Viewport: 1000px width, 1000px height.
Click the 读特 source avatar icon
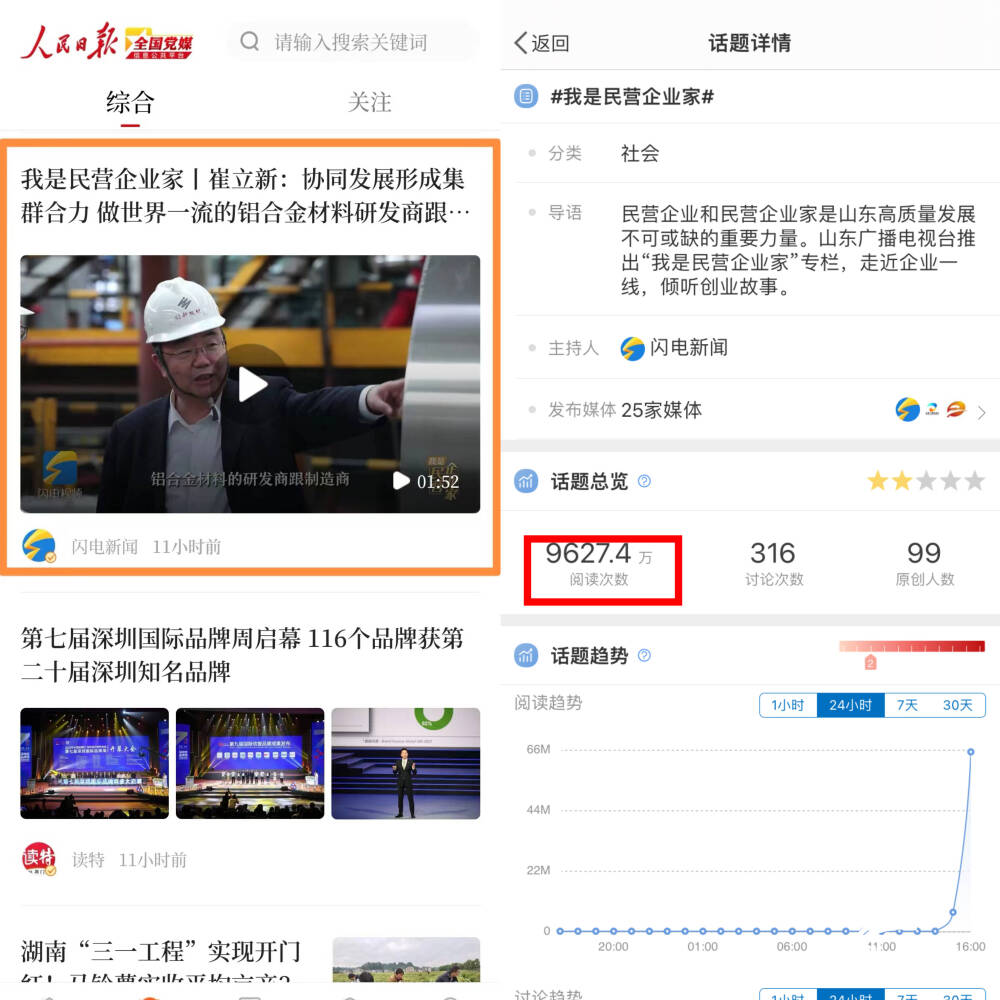tap(39, 859)
